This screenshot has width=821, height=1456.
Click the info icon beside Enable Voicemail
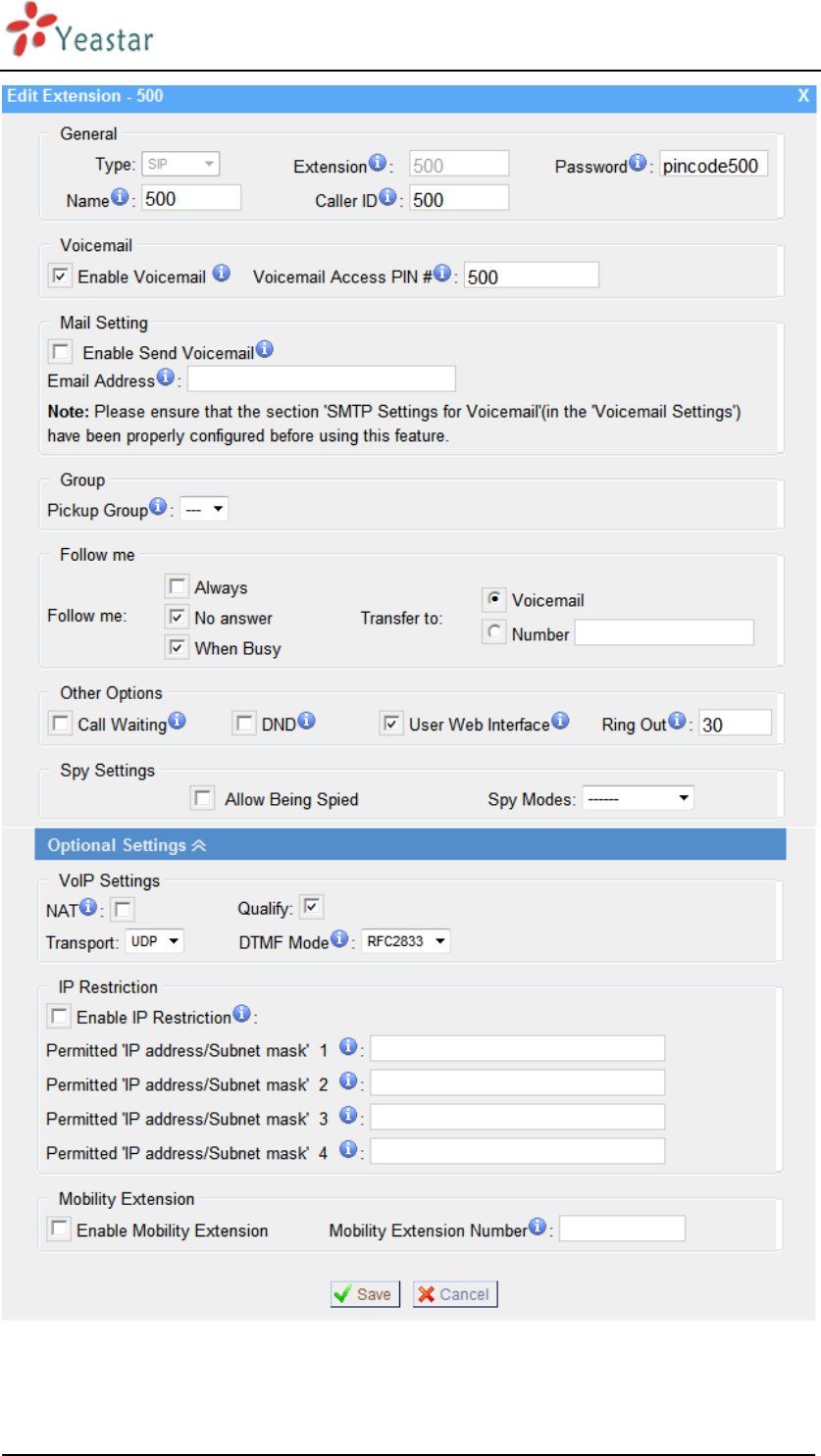click(x=222, y=273)
